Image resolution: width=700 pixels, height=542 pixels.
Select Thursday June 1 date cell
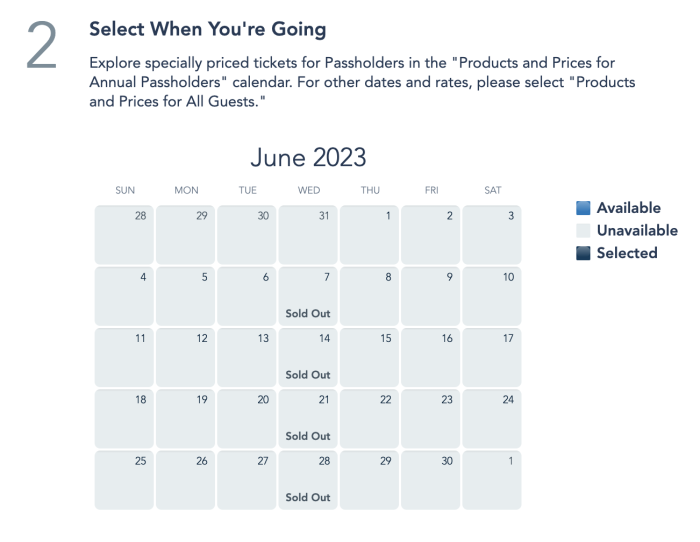point(369,235)
